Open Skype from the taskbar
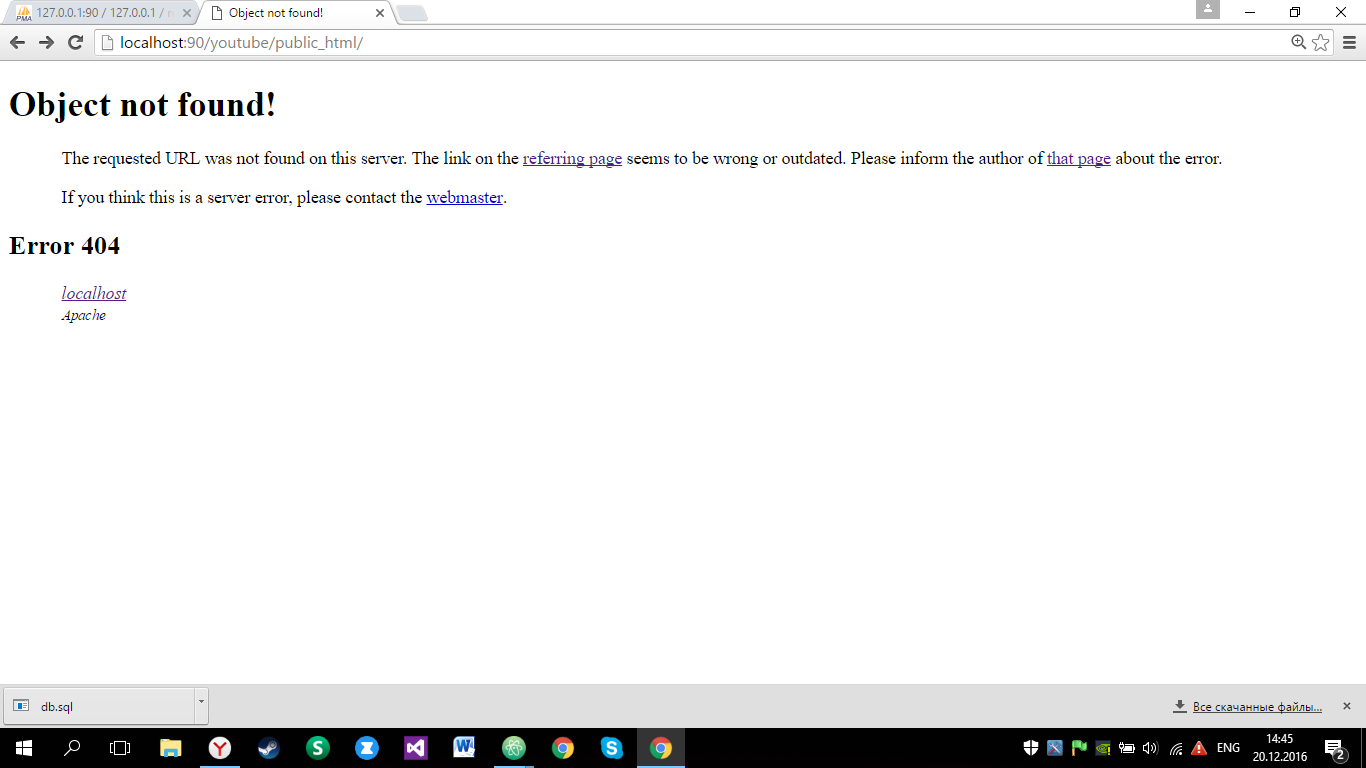Screen dimensions: 1366x768 coord(612,747)
